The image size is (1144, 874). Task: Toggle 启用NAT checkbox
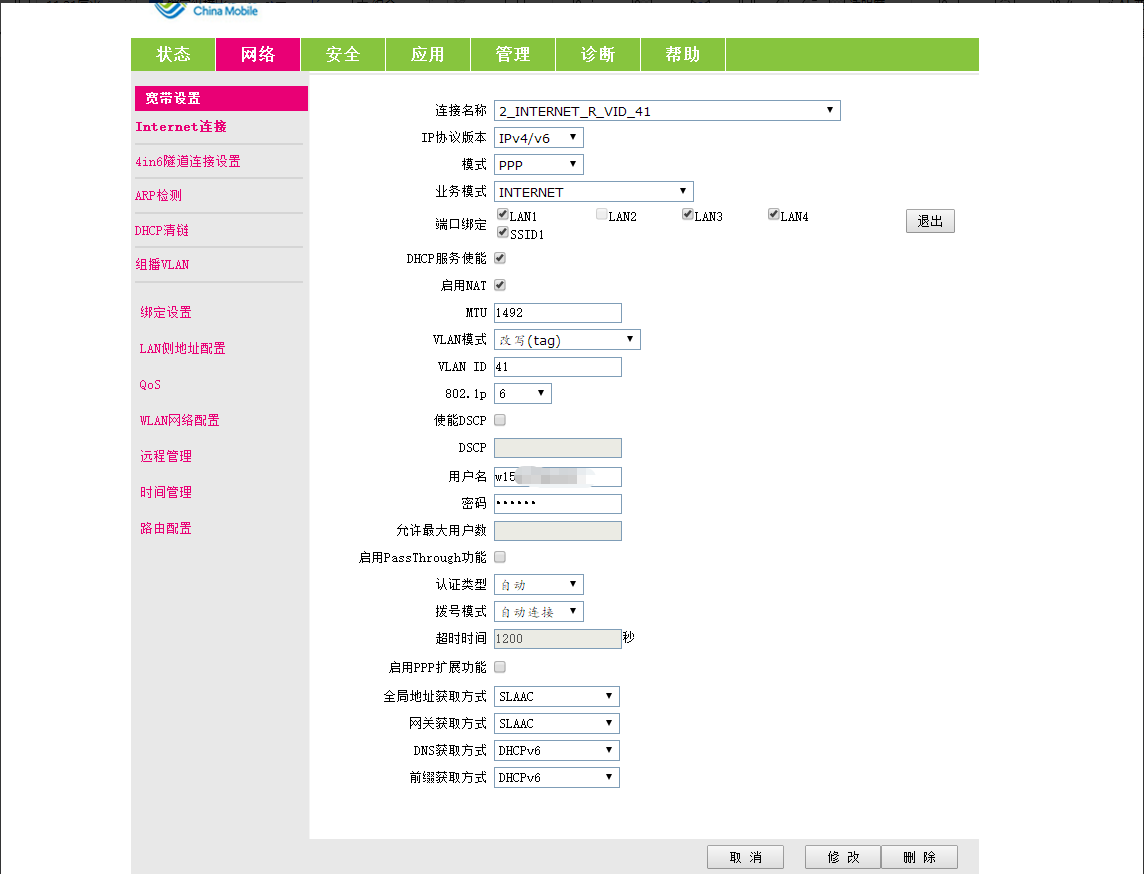pos(500,285)
